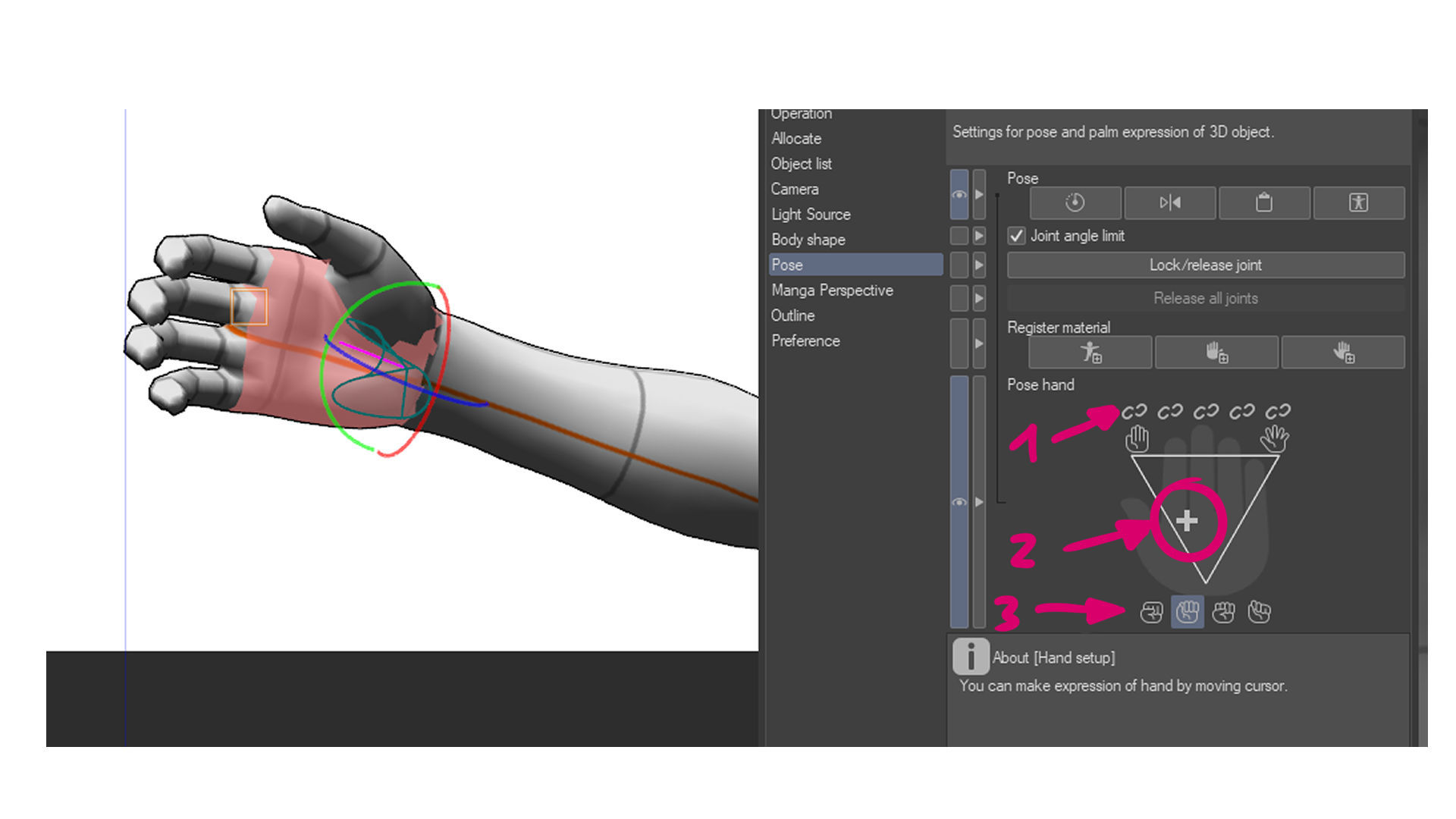Click the Light Source category
1456x819 pixels.
pos(811,215)
